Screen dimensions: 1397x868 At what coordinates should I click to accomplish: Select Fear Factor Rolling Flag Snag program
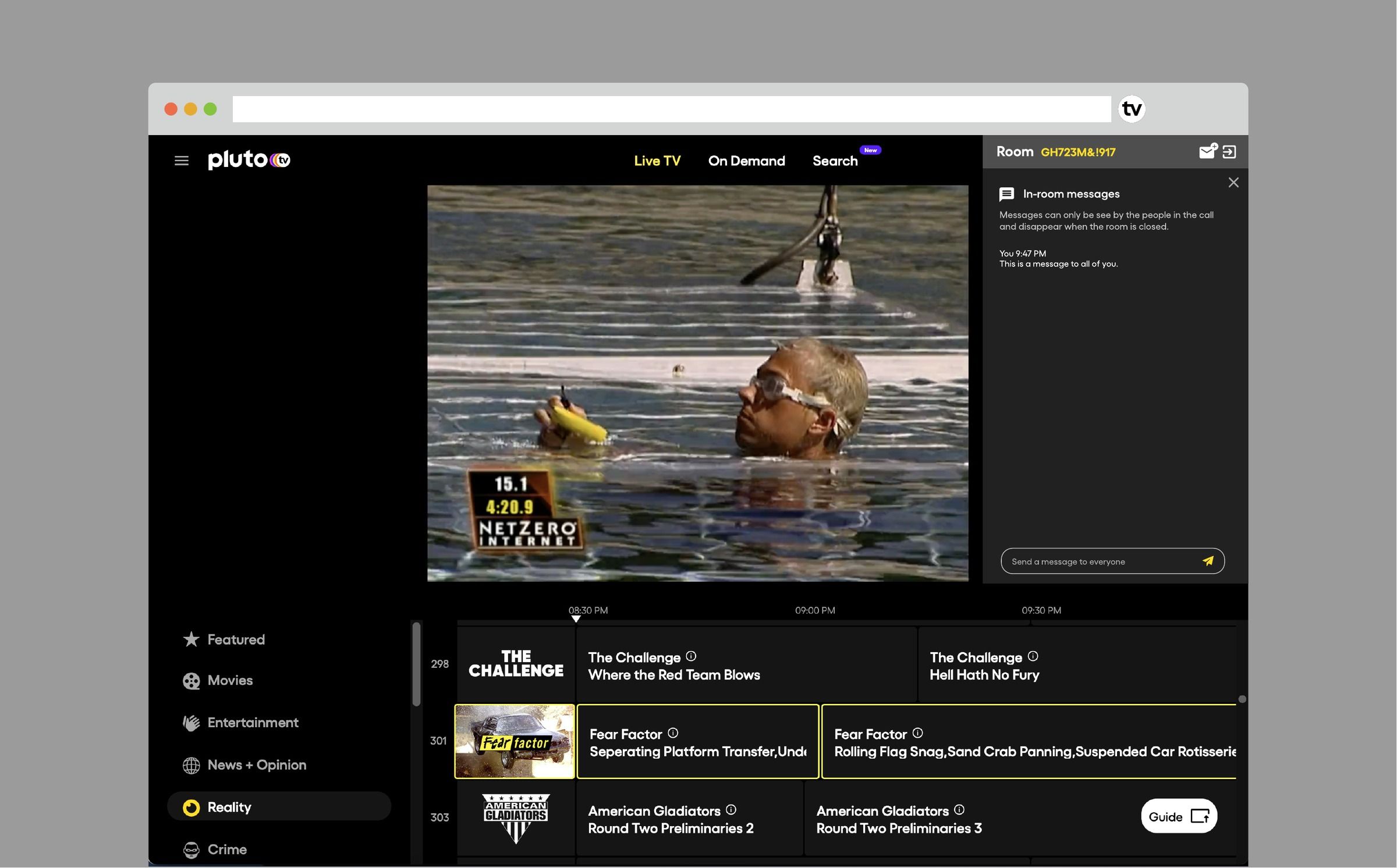pos(1029,741)
